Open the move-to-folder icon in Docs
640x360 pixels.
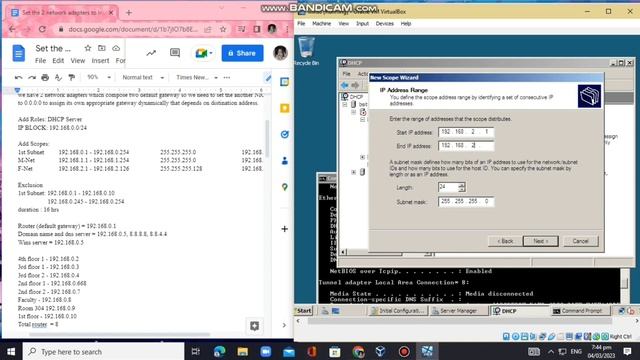coord(102,48)
